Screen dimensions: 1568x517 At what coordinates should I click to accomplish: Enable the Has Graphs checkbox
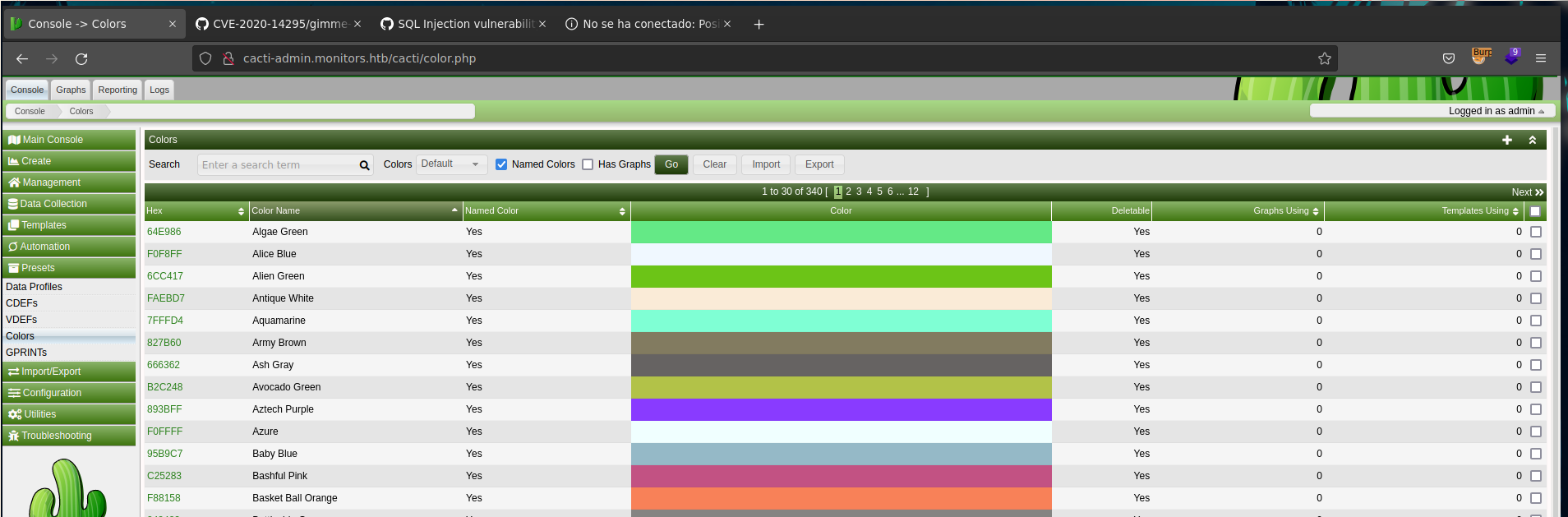[588, 164]
